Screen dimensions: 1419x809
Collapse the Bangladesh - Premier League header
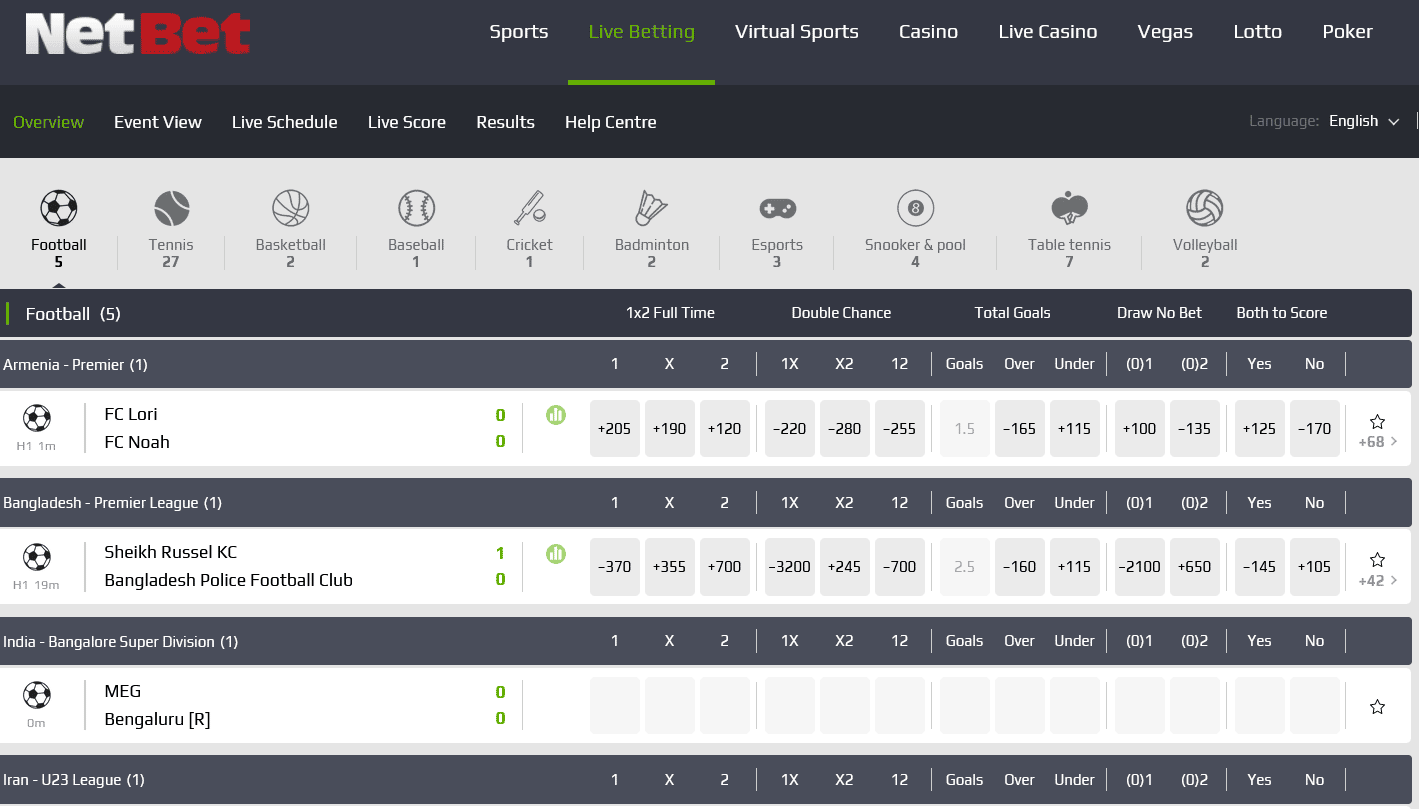706,502
